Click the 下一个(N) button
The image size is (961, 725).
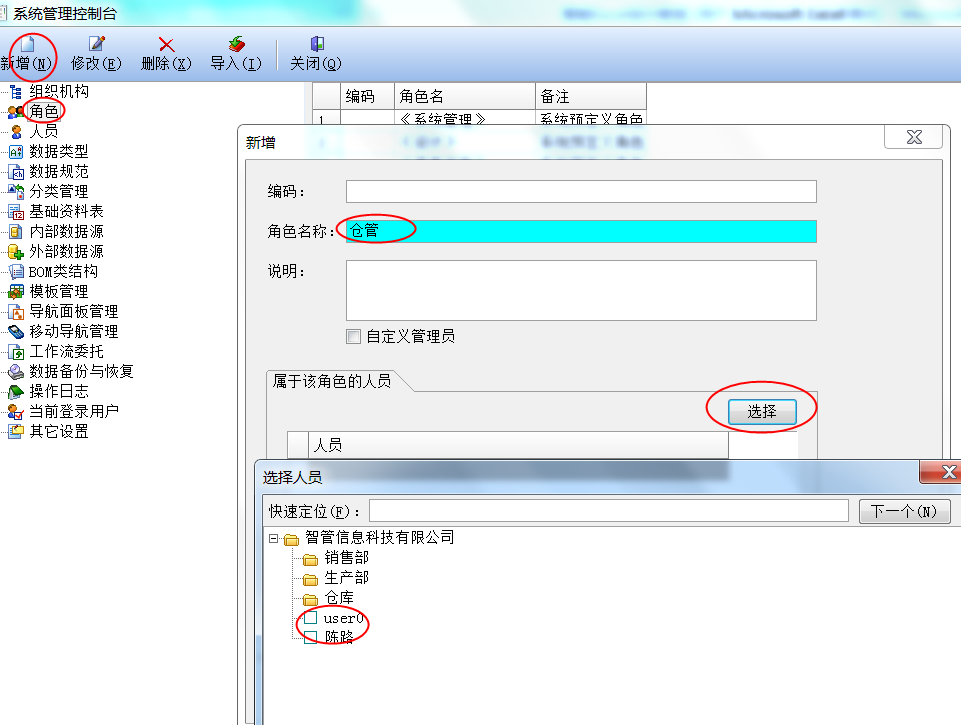[x=904, y=511]
